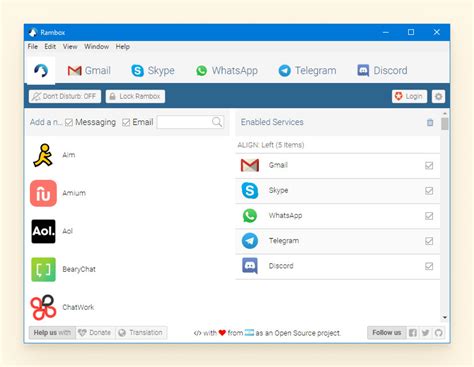Uncheck the Email filter checkbox
This screenshot has width=474, height=367.
(126, 122)
